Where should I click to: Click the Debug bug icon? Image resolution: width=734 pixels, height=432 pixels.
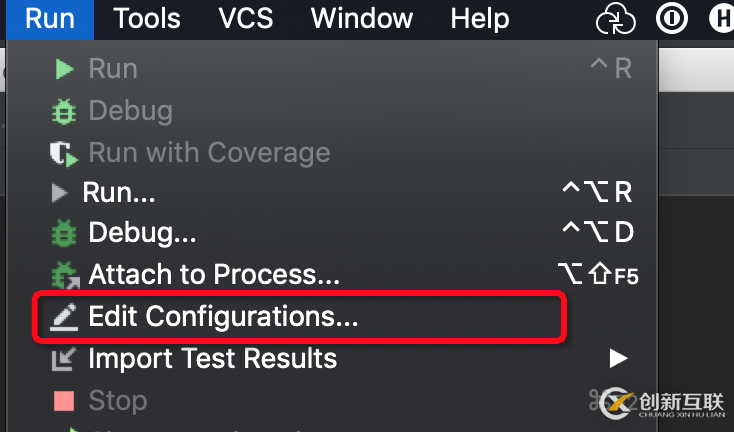(64, 111)
